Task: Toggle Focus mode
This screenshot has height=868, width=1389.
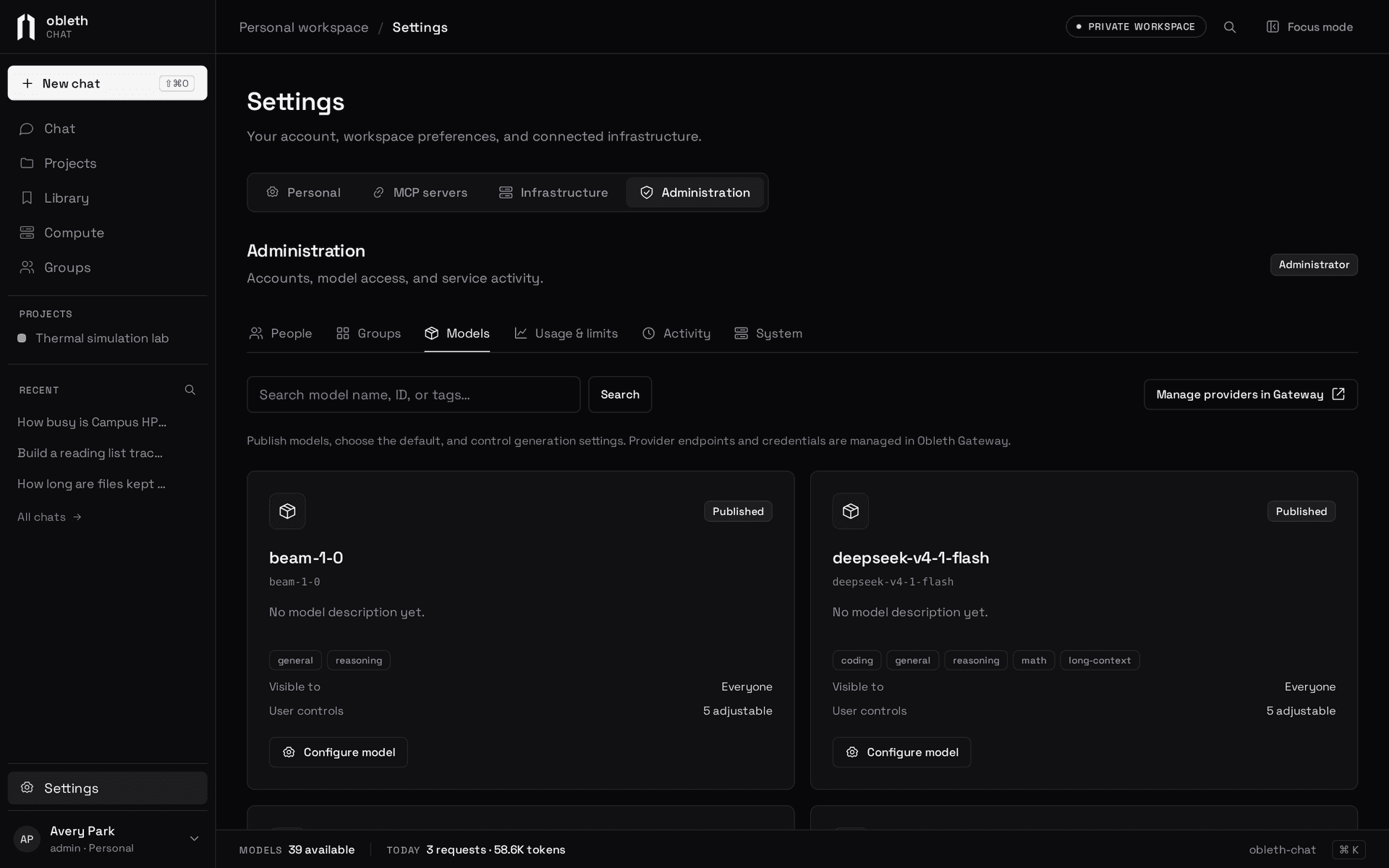Action: 1309,27
